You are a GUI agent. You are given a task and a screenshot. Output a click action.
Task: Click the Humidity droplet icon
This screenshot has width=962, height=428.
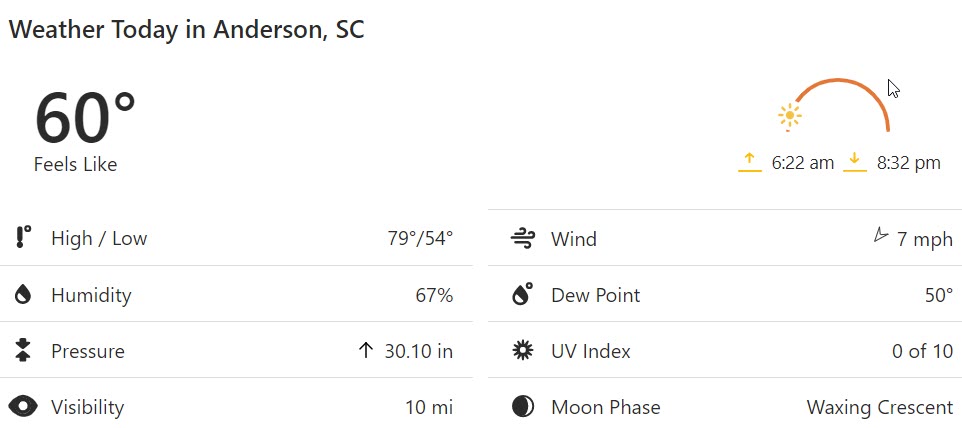(23, 295)
